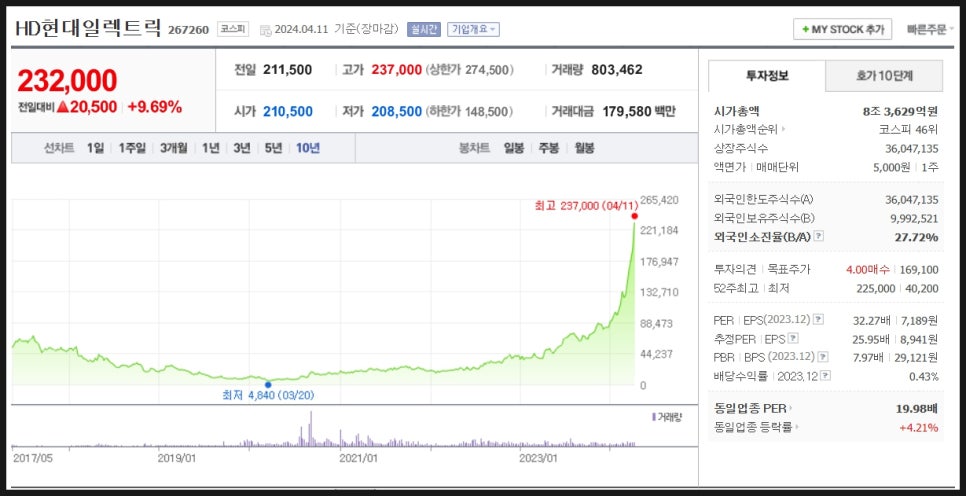The image size is (966, 496).
Task: Click the 저가 value 208,500
Action: click(397, 112)
